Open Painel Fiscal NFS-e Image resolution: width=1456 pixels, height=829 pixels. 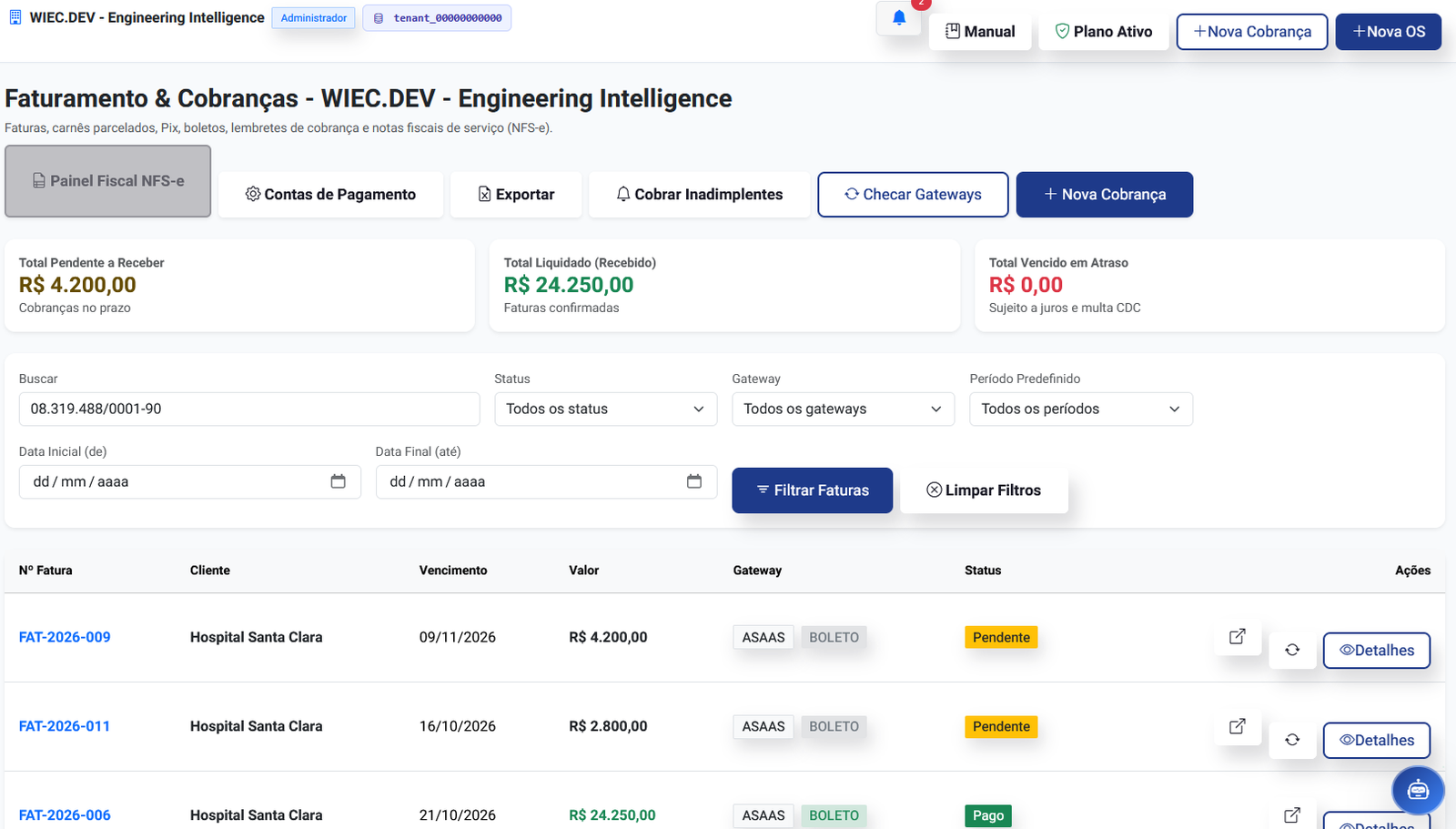tap(108, 181)
